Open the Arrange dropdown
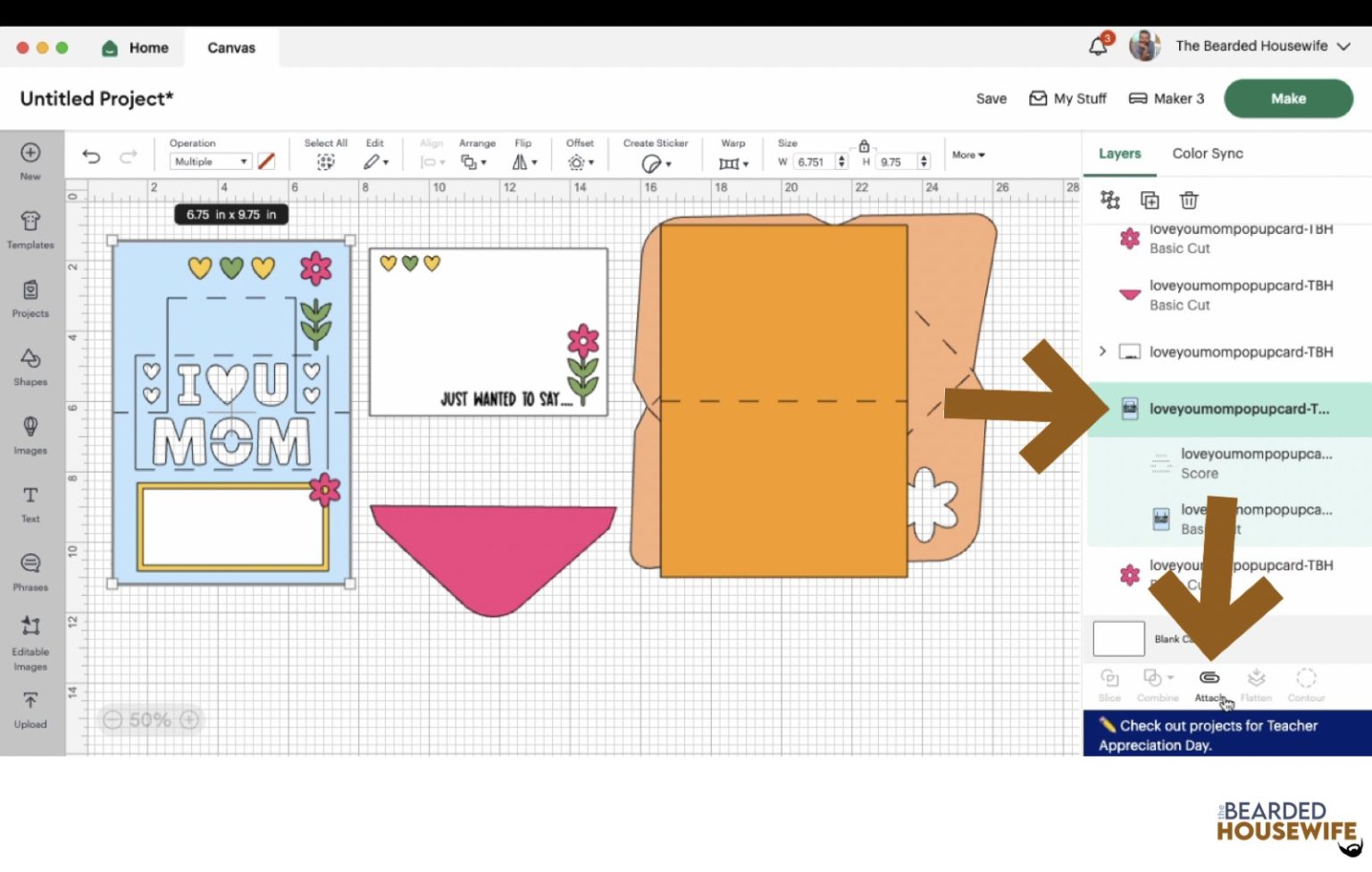The height and width of the screenshot is (872, 1372). [473, 162]
